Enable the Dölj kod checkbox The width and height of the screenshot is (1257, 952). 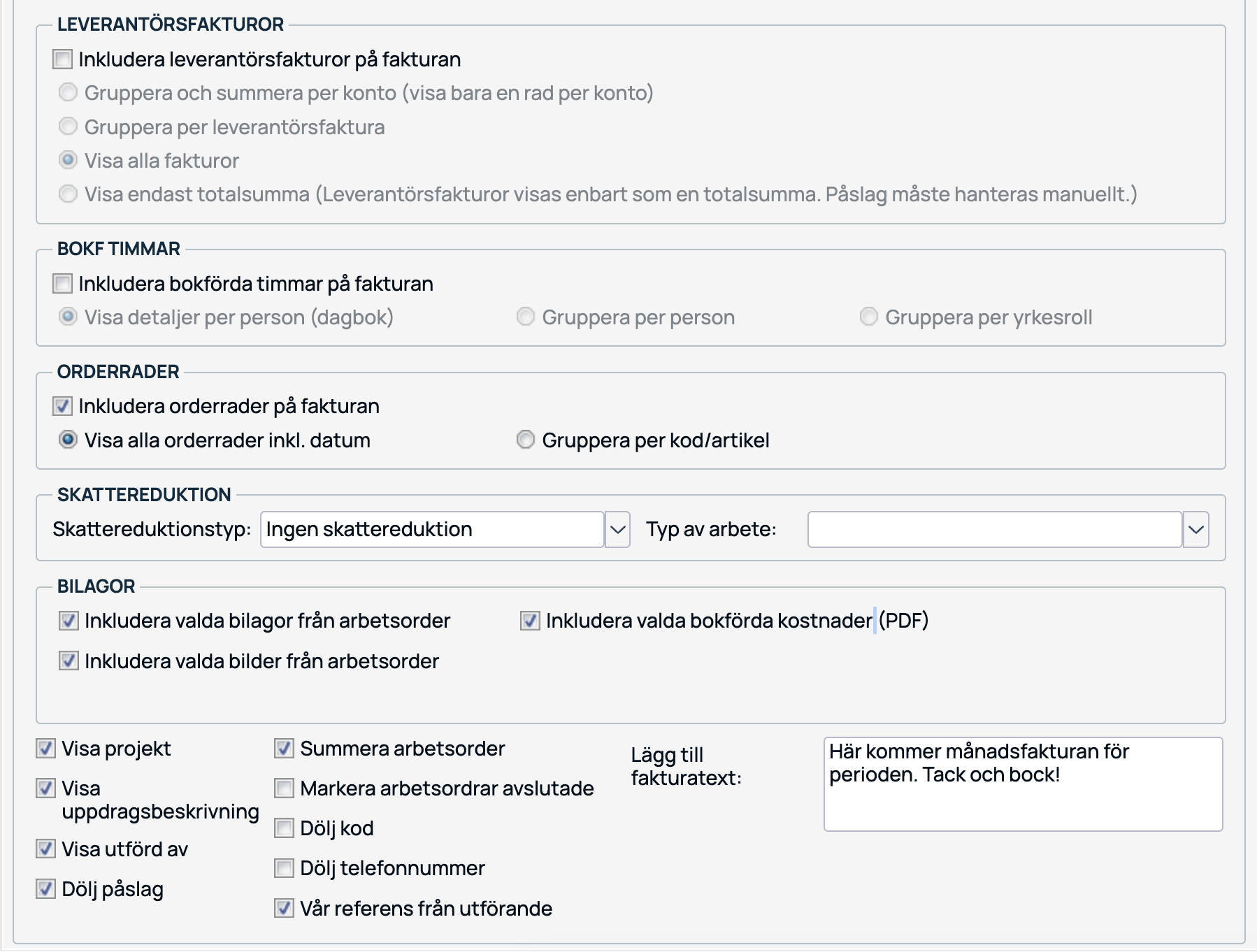coord(284,828)
